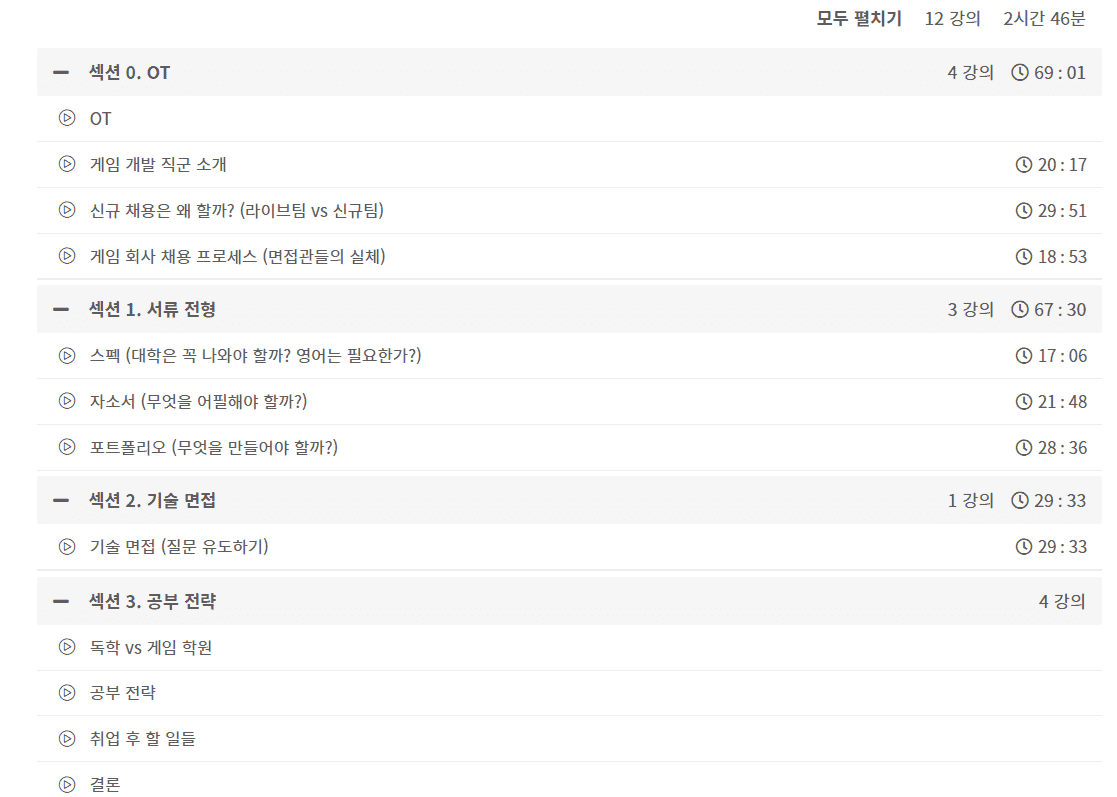
Task: Collapse 섹션 1. 서류 전형 section
Action: point(61,309)
